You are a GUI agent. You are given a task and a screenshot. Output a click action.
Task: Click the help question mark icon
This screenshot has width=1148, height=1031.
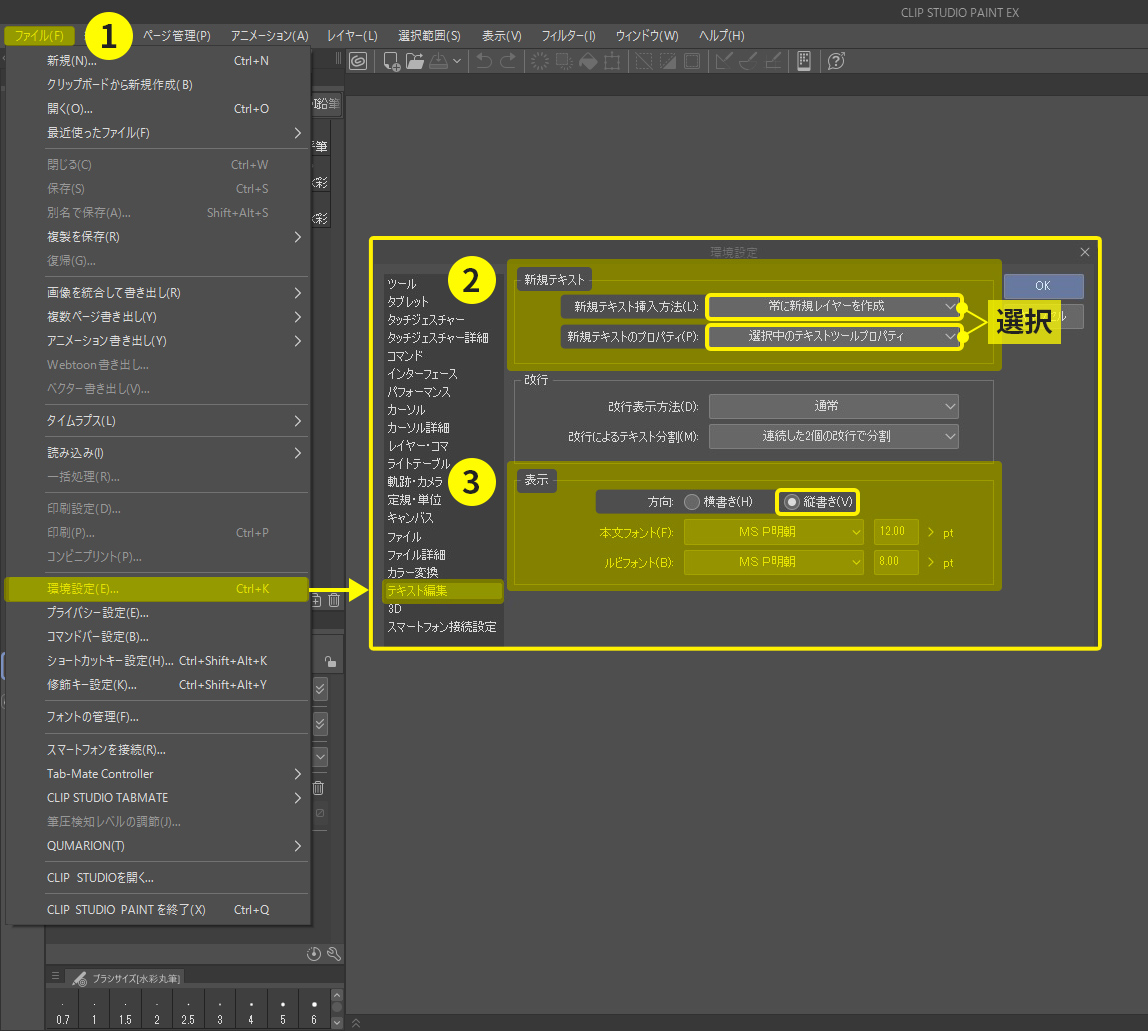click(x=836, y=61)
